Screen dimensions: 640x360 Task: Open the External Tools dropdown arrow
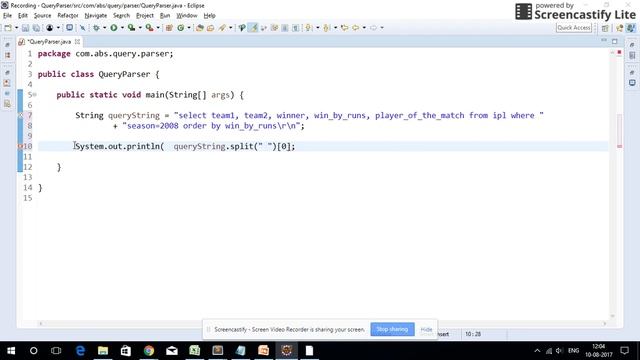158,28
